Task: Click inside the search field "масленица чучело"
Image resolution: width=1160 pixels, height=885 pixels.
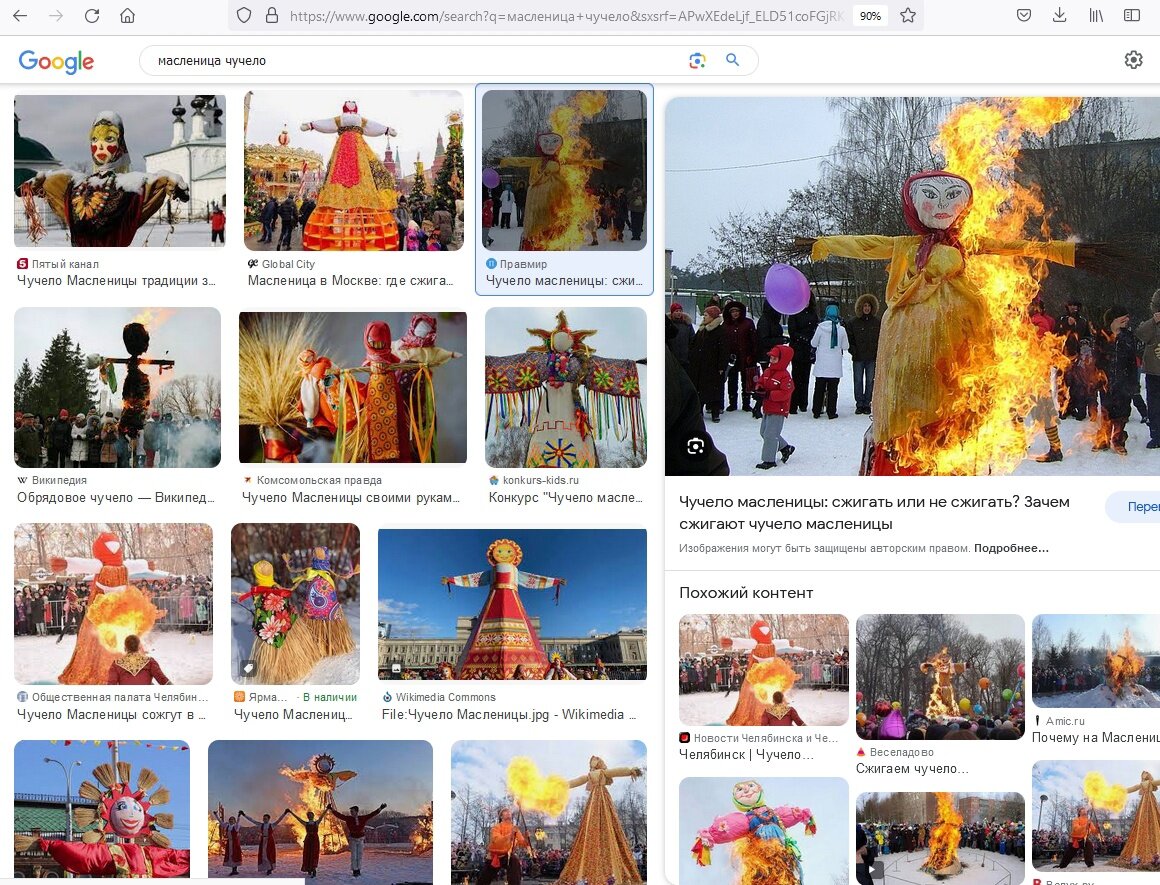Action: [300, 61]
